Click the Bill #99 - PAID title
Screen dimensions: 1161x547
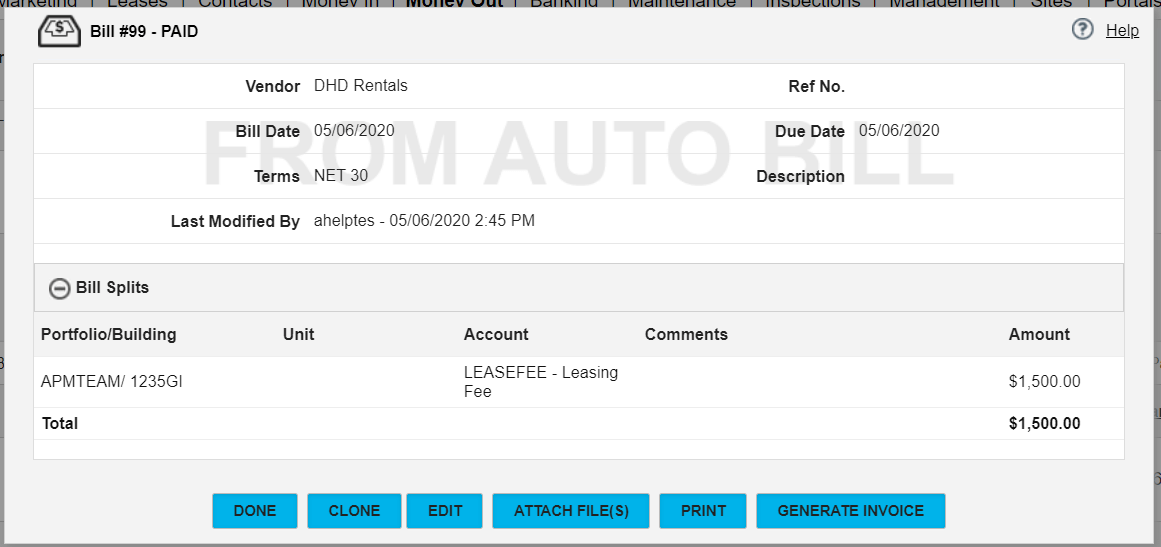(x=144, y=32)
